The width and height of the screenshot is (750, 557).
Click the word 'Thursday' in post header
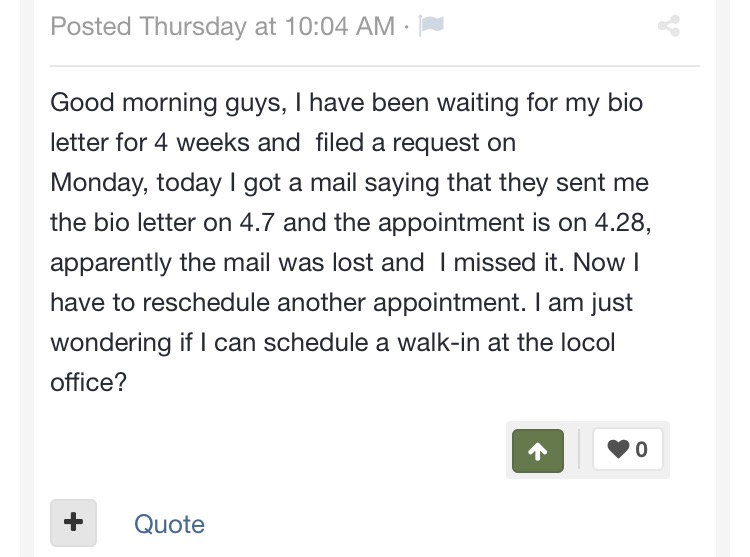pyautogui.click(x=193, y=26)
